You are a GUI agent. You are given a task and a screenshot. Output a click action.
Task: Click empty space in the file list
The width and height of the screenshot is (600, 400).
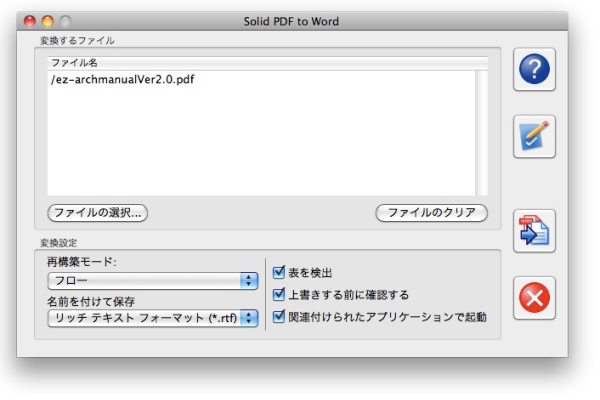pyautogui.click(x=260, y=150)
